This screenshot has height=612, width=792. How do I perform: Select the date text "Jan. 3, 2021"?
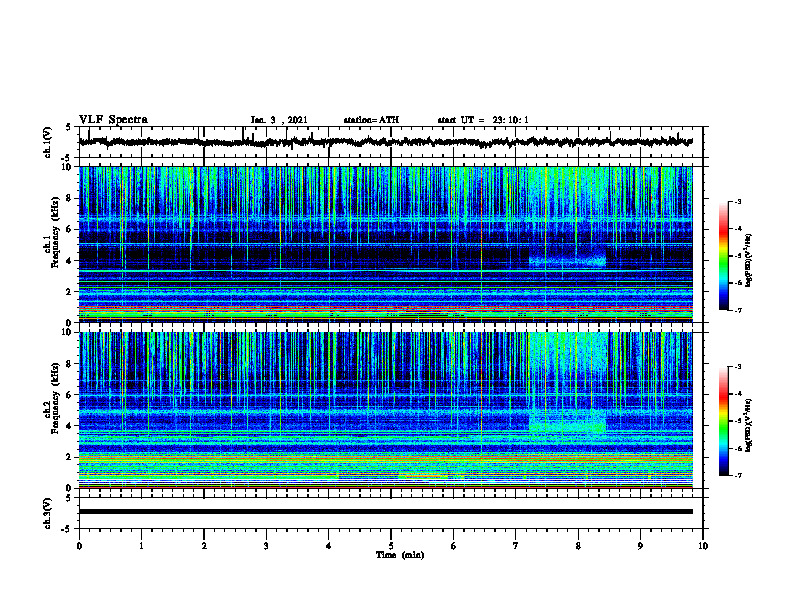[279, 120]
